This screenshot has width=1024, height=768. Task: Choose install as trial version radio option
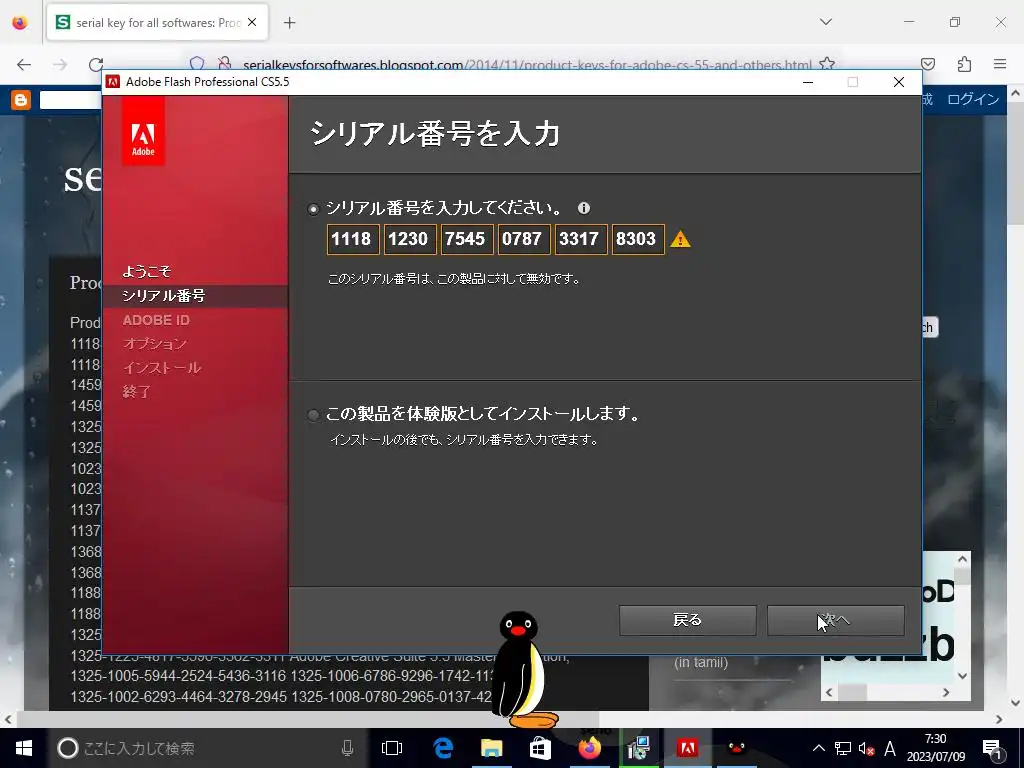pyautogui.click(x=313, y=415)
